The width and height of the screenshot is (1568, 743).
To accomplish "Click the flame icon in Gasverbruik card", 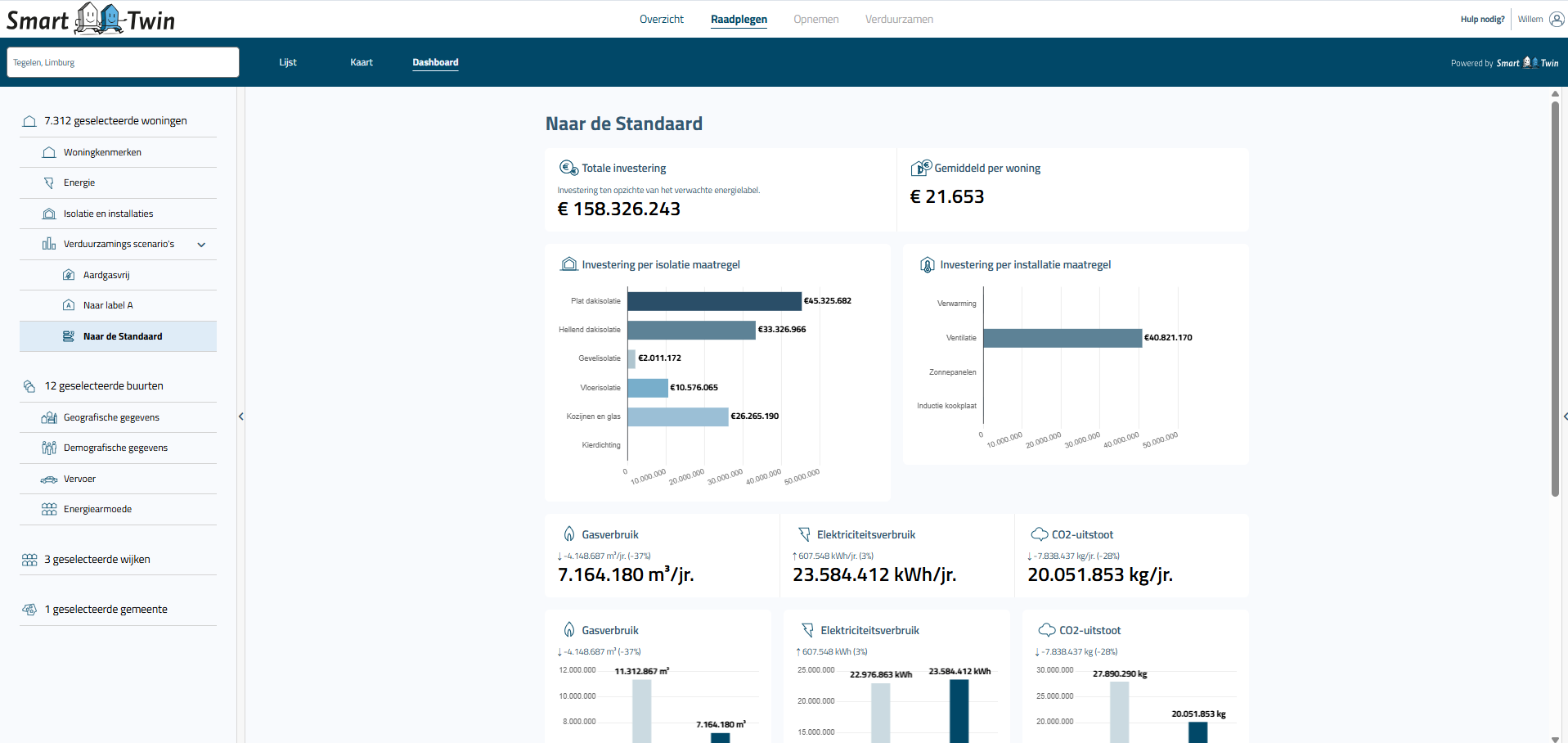I will coord(569,534).
